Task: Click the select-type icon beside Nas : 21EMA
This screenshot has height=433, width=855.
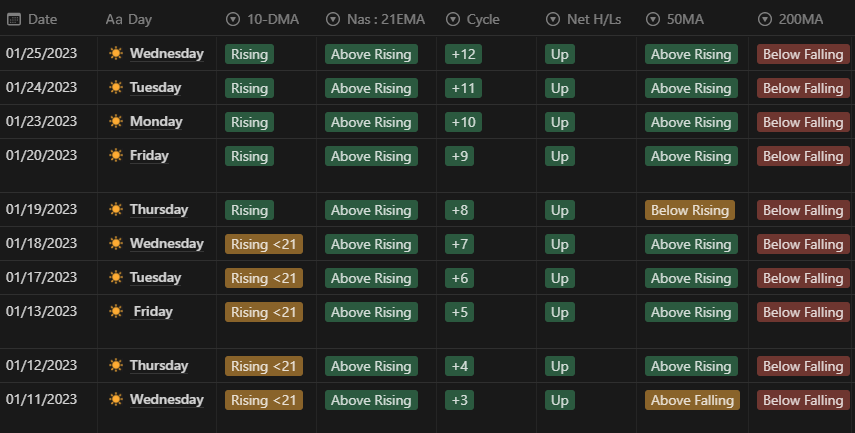Action: pyautogui.click(x=333, y=20)
